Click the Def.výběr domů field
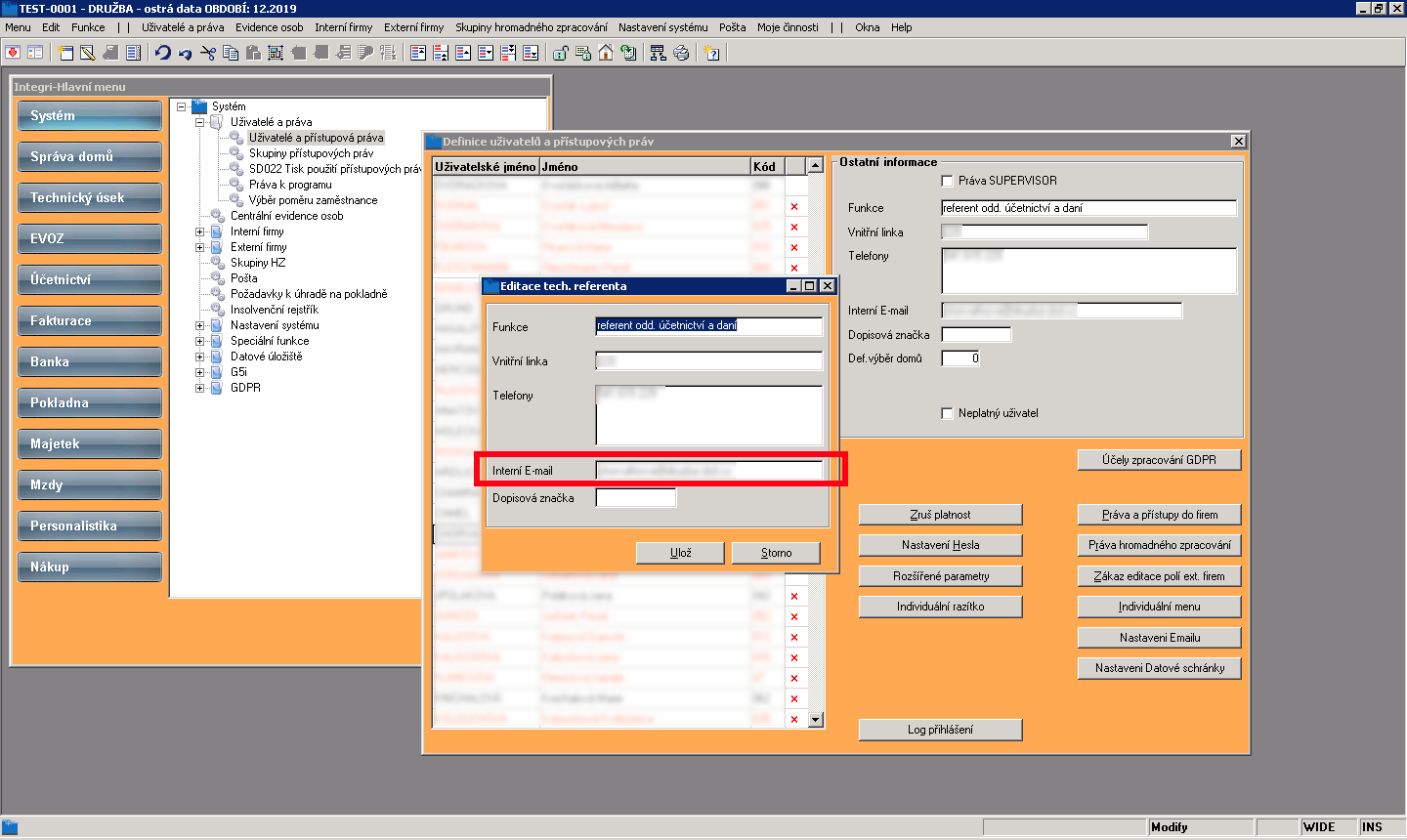This screenshot has width=1407, height=840. (960, 358)
